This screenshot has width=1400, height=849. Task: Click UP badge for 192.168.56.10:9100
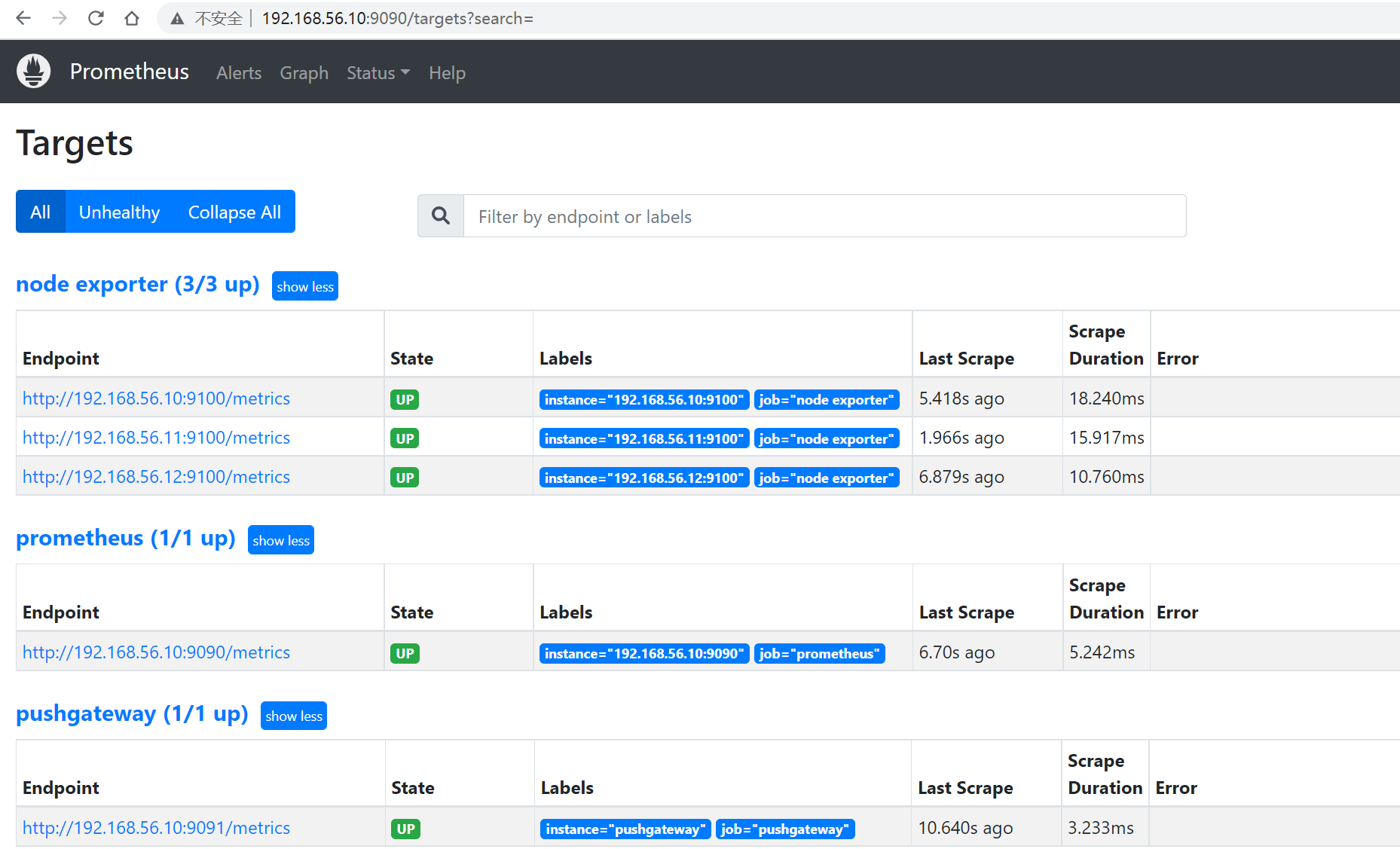[x=405, y=399]
